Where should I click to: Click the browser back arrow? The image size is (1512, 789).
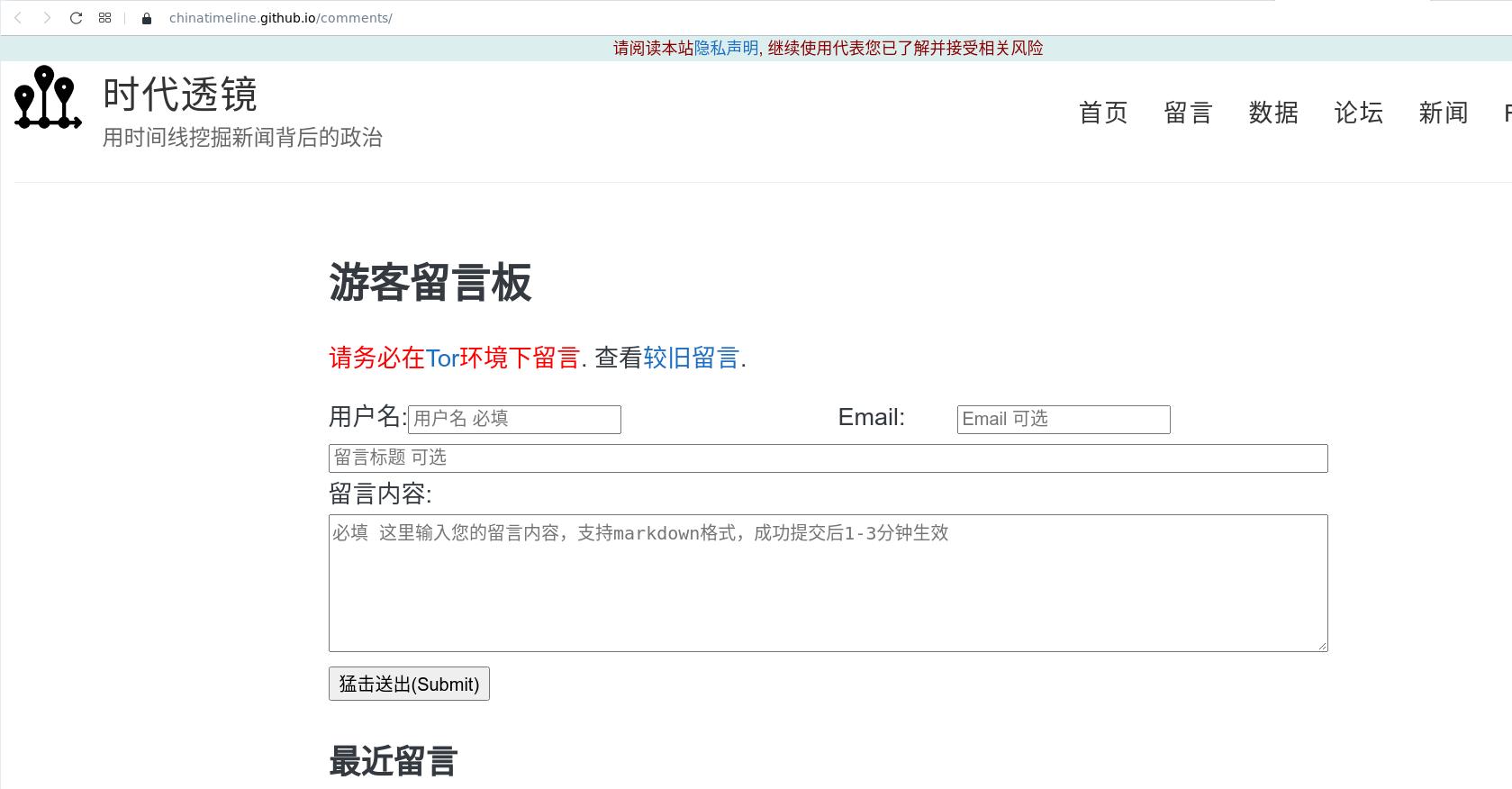(x=18, y=18)
